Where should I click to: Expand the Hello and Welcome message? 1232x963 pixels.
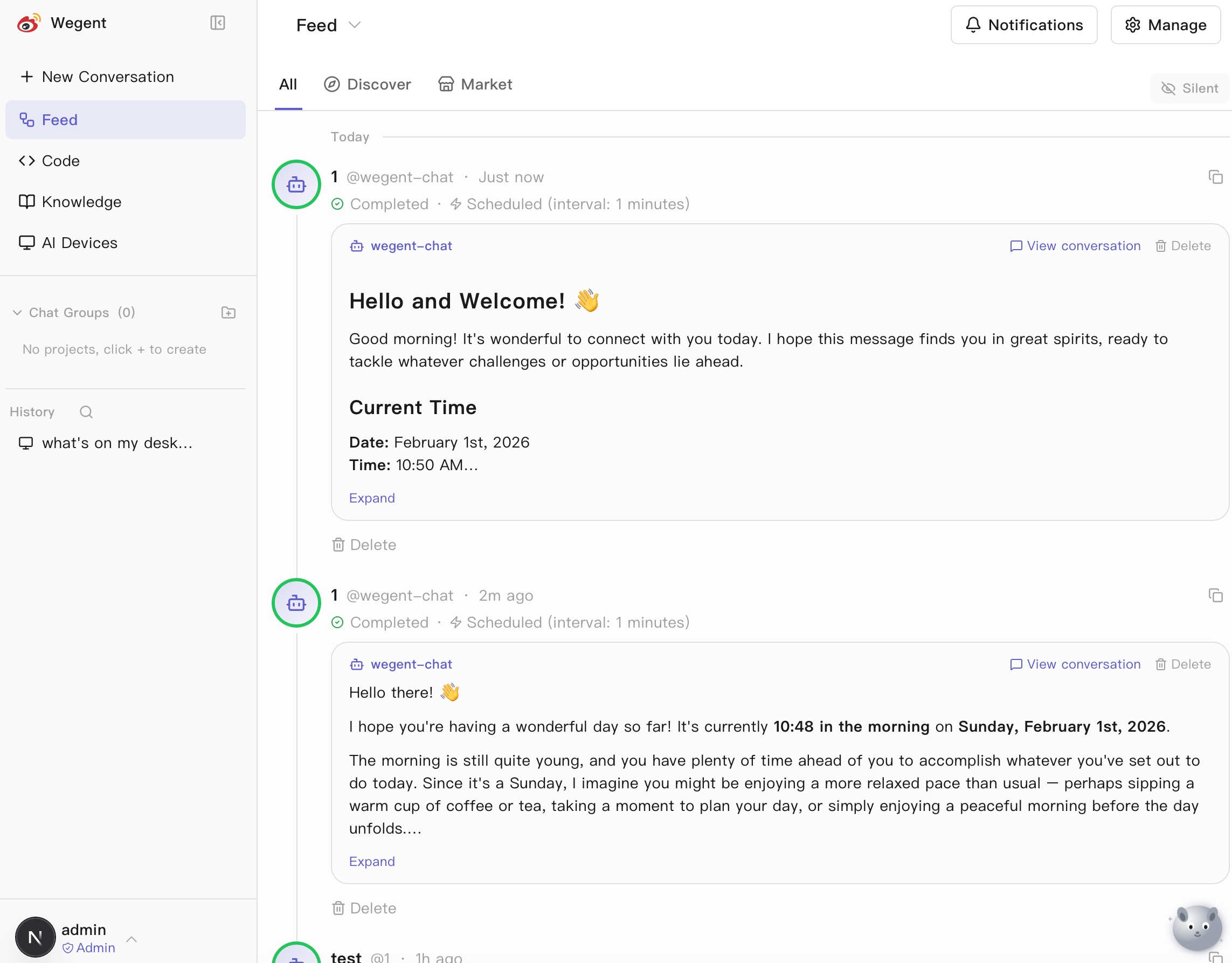372,498
